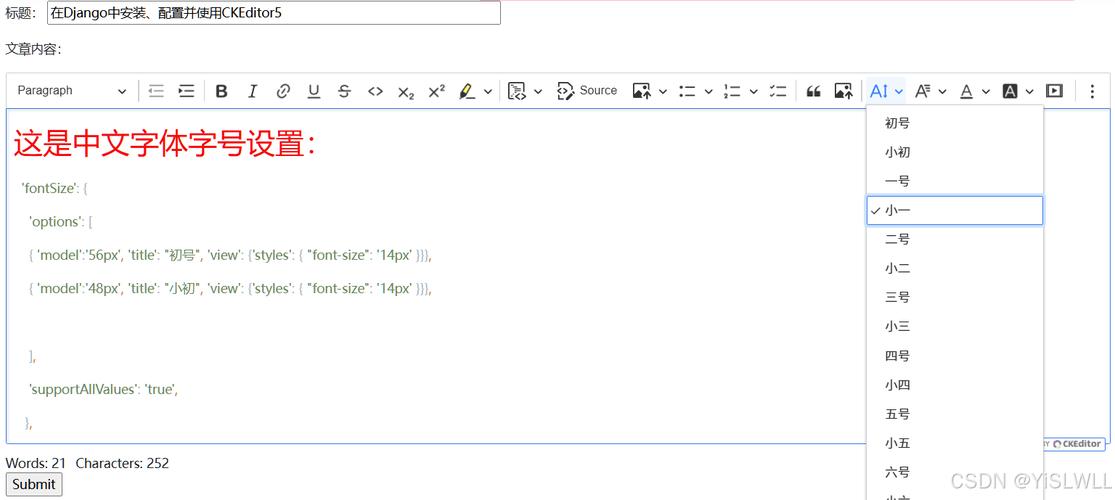Viewport: 1115px width, 500px height.
Task: Choose 四号 in the font size menu
Action: 897,356
